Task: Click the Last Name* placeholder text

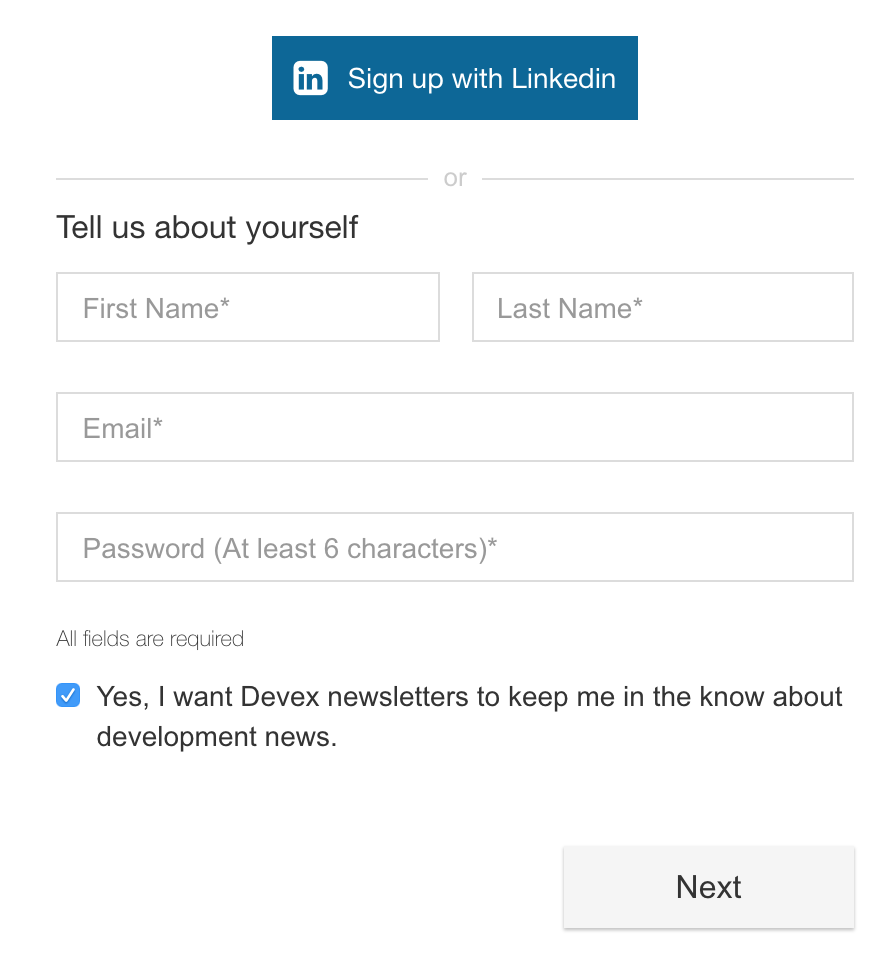Action: pyautogui.click(x=569, y=308)
